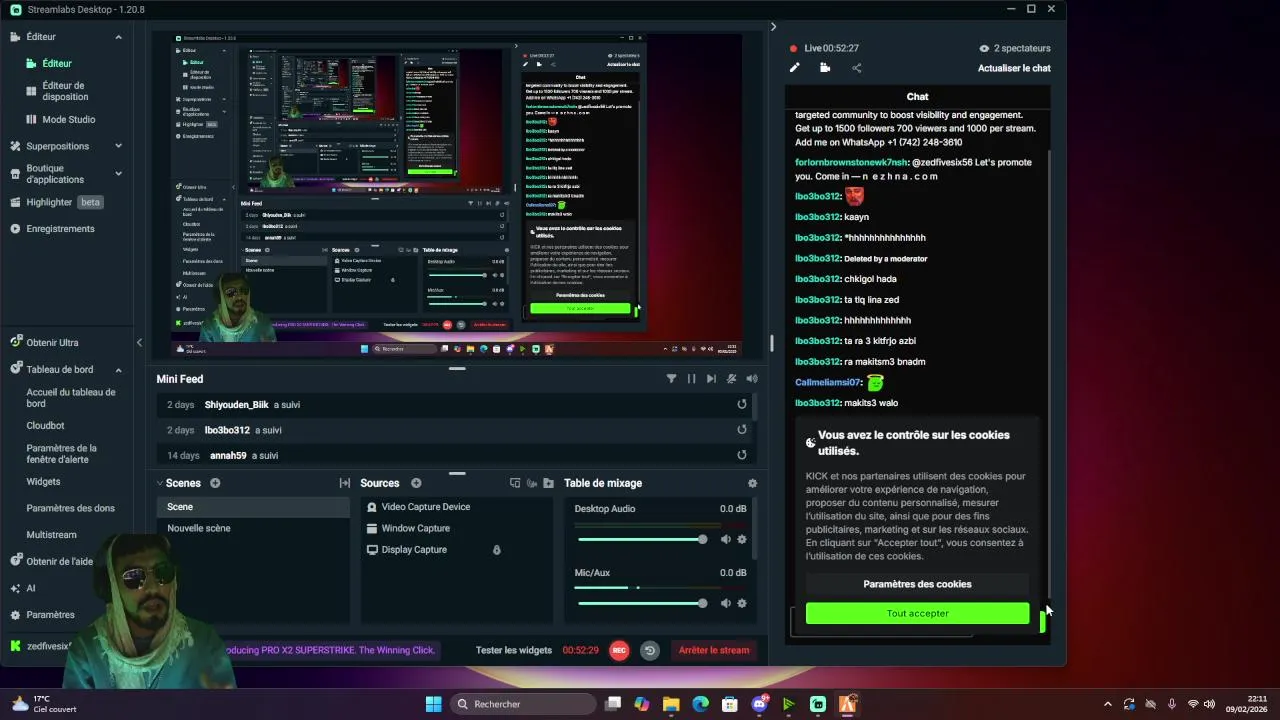Replay annah59 follow alert
This screenshot has height=720, width=1280.
(x=742, y=454)
